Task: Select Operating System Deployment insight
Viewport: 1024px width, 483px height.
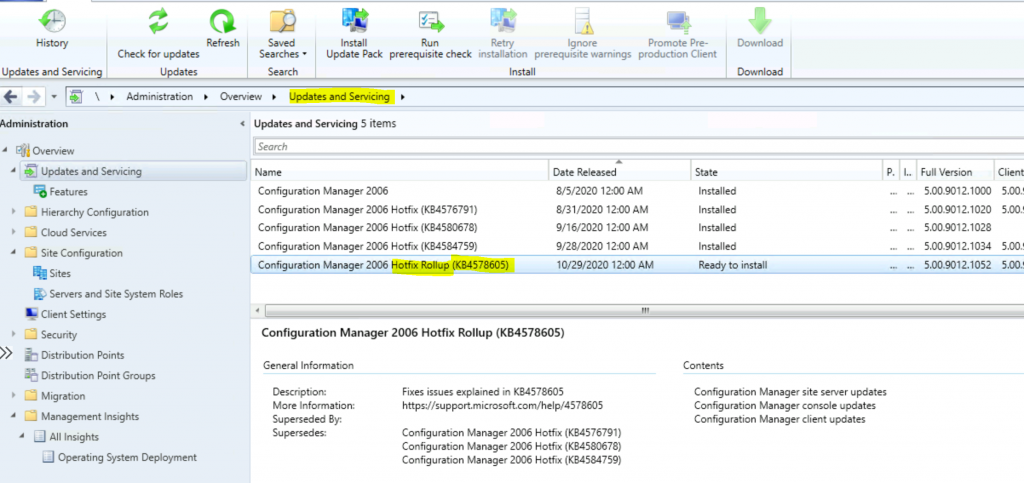Action: (x=127, y=457)
